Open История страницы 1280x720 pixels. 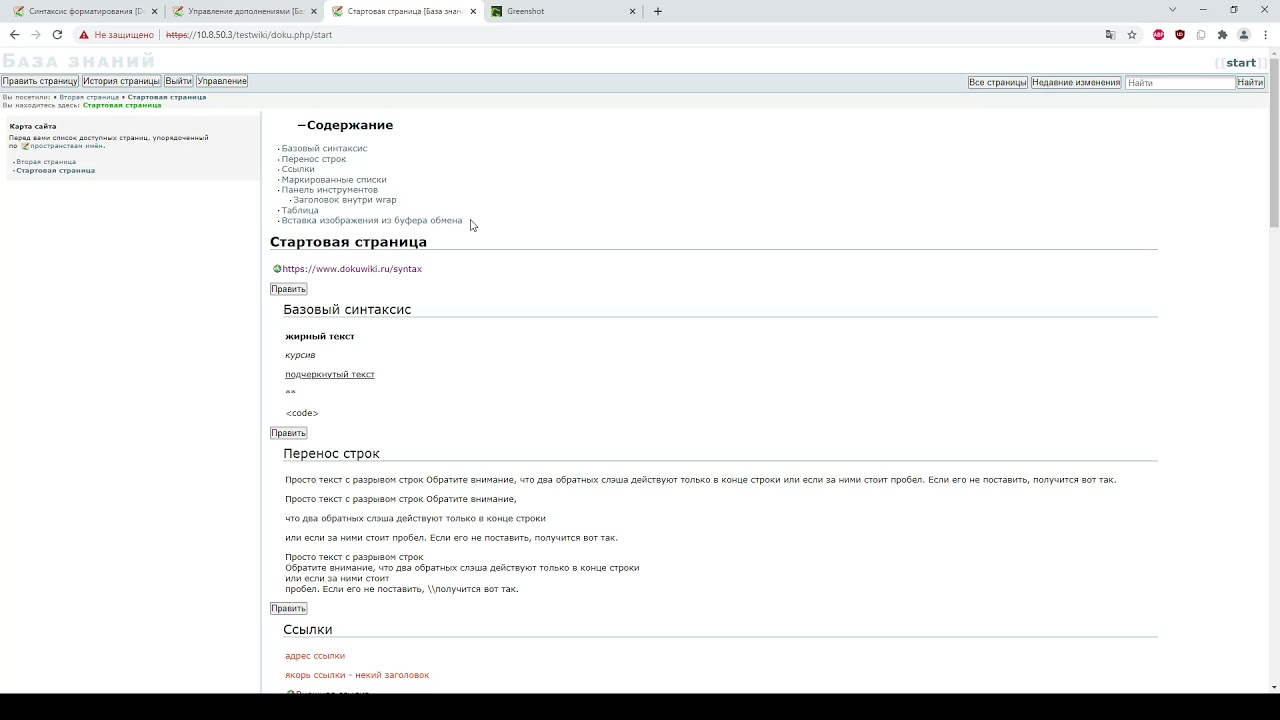(x=121, y=81)
